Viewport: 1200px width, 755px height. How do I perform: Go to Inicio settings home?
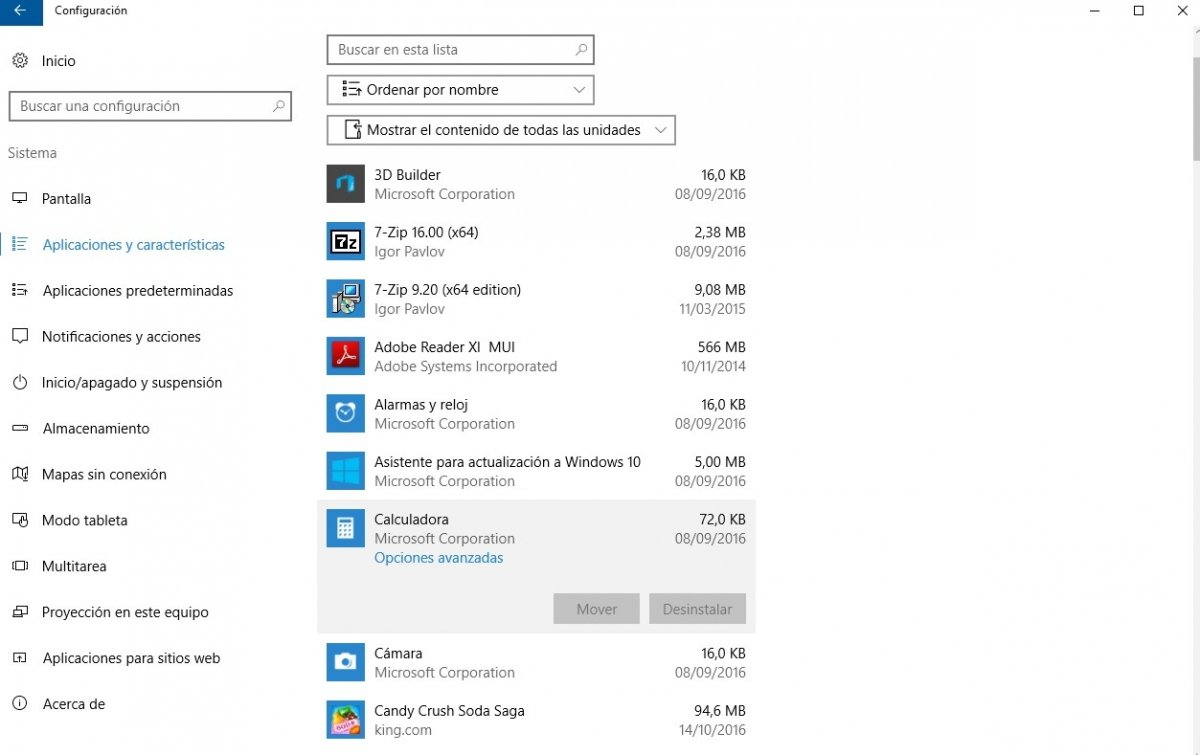coord(58,61)
